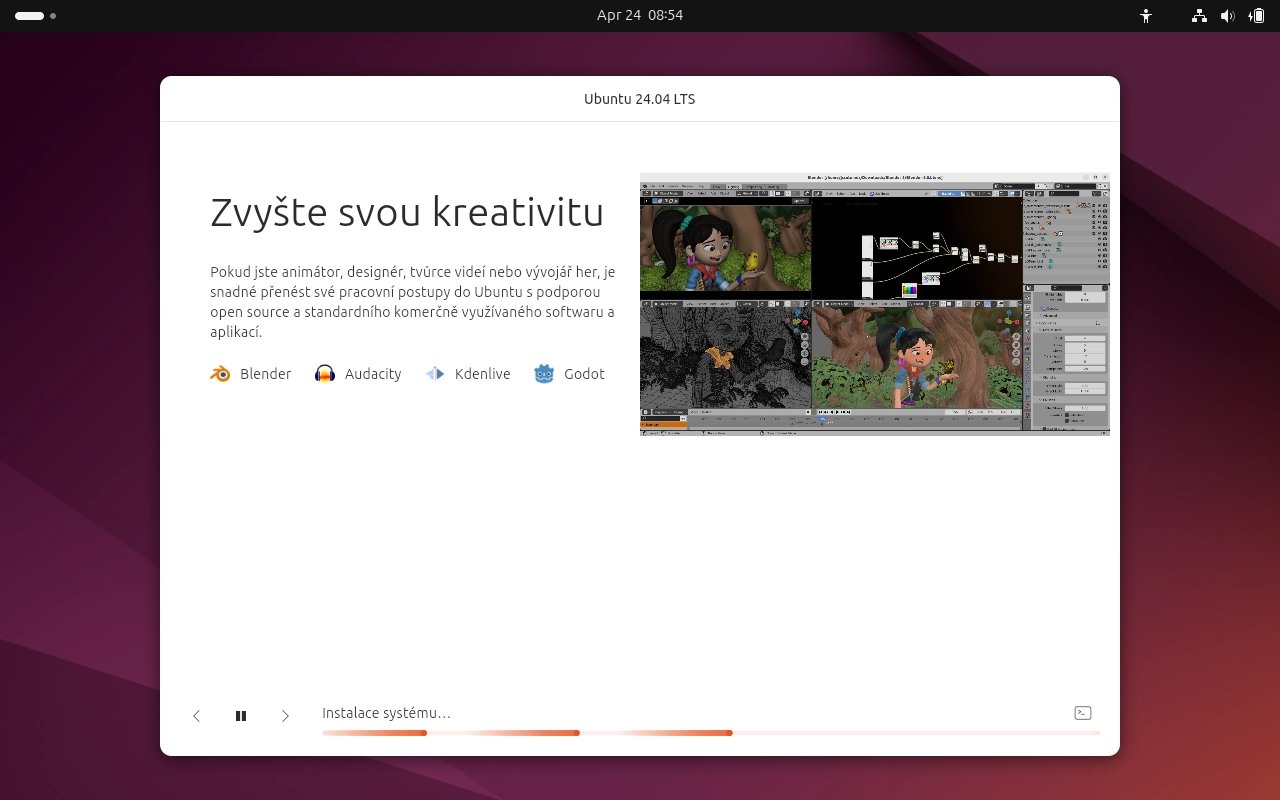
Task: Open the Activities workspace indicator
Action: pos(35,16)
